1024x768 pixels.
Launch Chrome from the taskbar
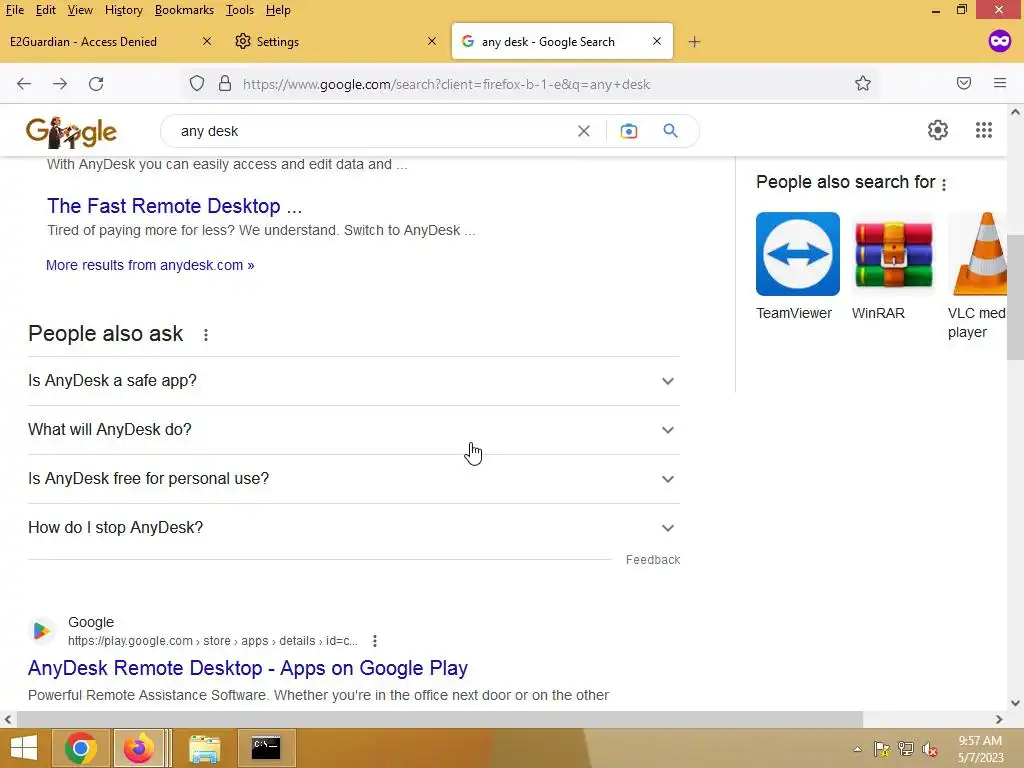(81, 748)
